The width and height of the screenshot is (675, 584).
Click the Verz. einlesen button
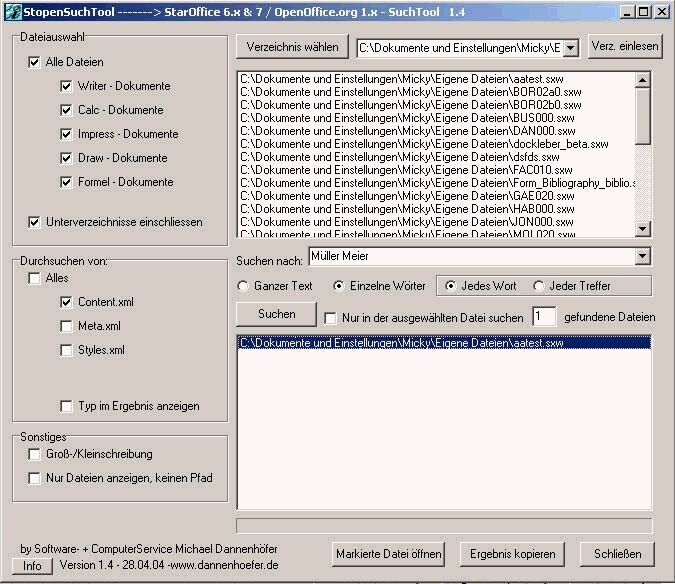tap(625, 46)
